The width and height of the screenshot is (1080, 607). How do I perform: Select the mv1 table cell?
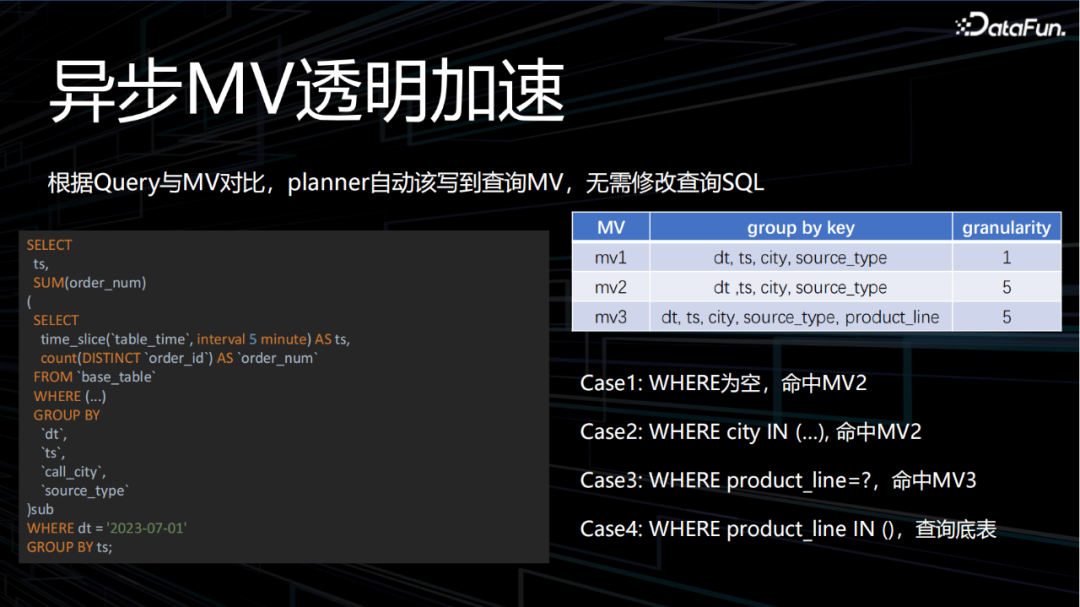pos(611,257)
